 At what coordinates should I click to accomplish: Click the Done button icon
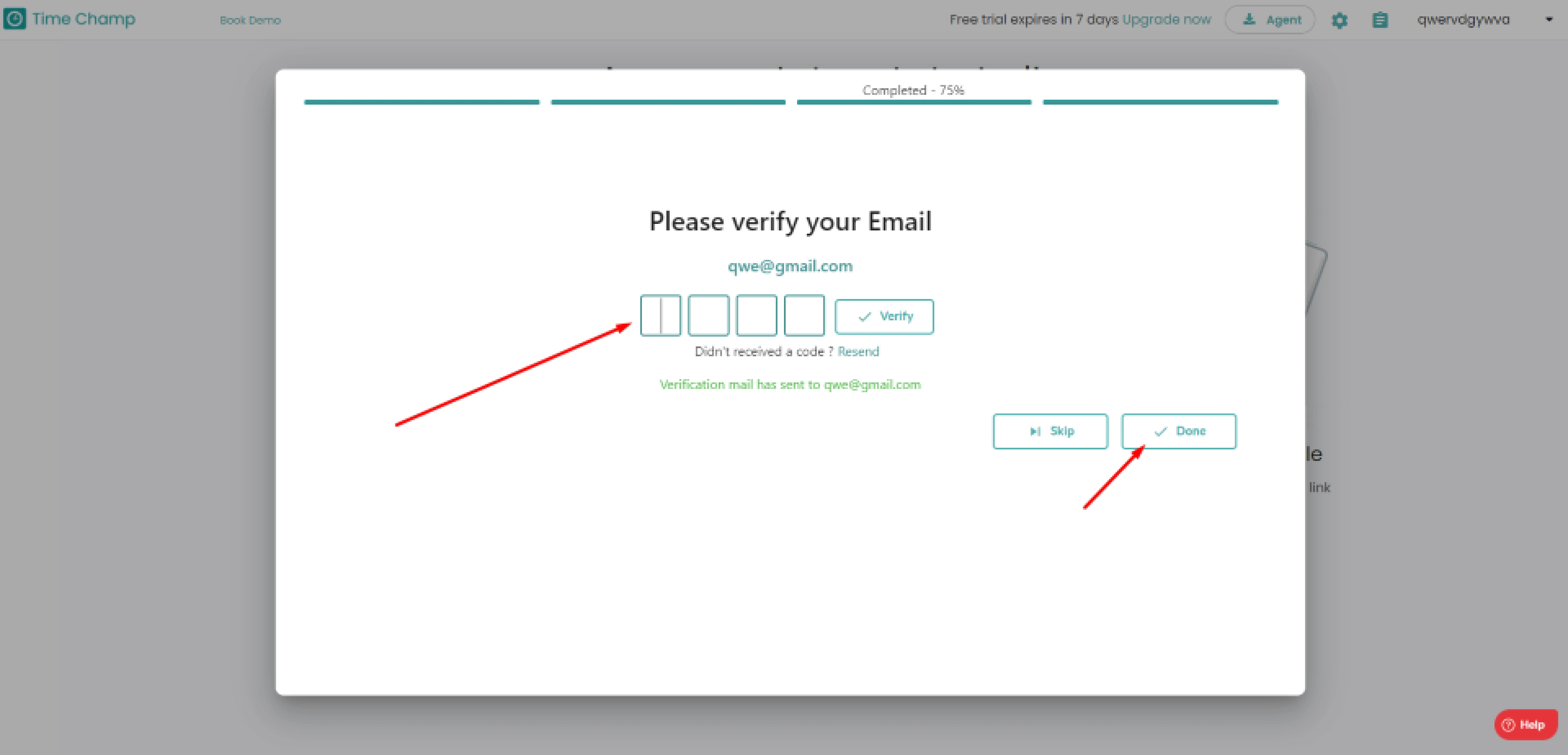[1158, 431]
